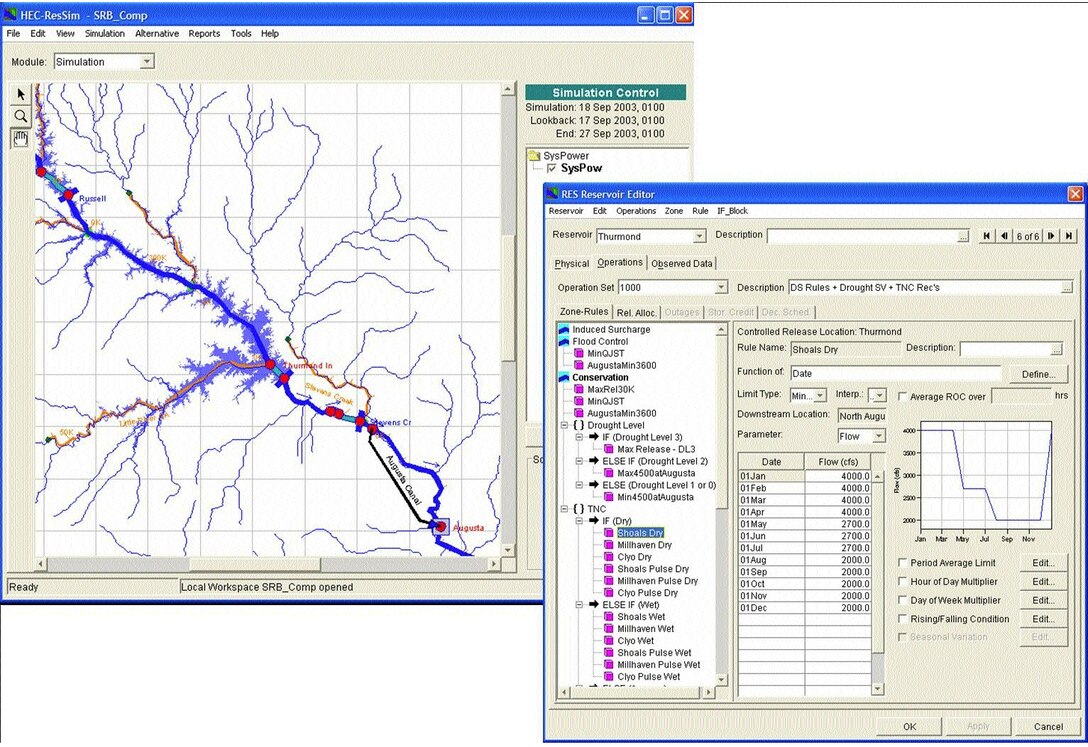Click the MaxRel30K rule icon
The height and width of the screenshot is (747, 1088).
(579, 389)
